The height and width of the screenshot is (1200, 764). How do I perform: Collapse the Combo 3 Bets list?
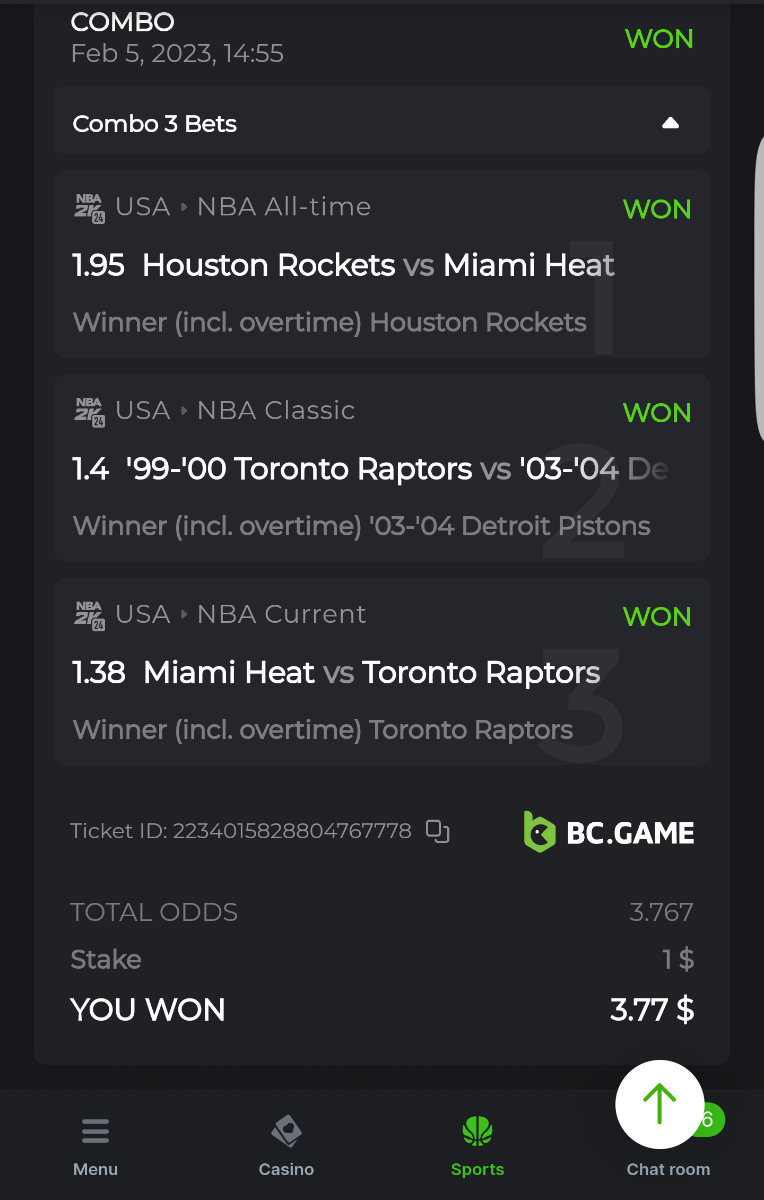(x=671, y=124)
